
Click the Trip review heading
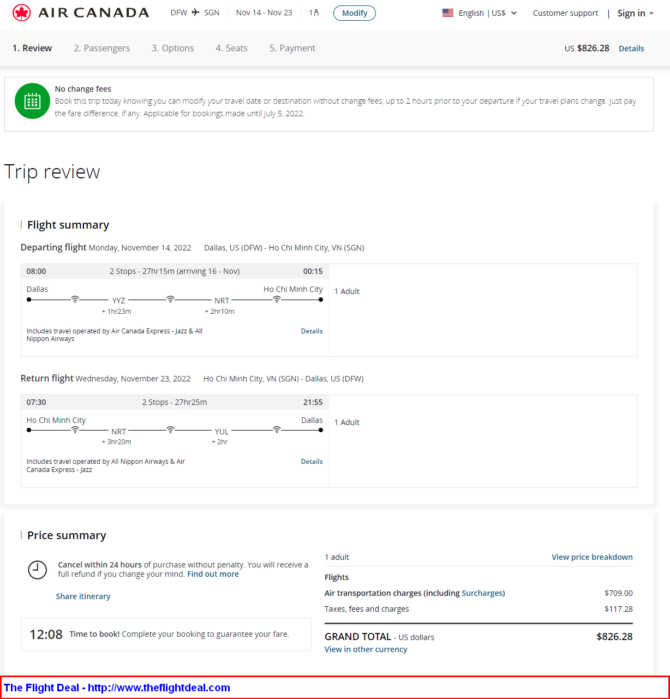pos(52,172)
